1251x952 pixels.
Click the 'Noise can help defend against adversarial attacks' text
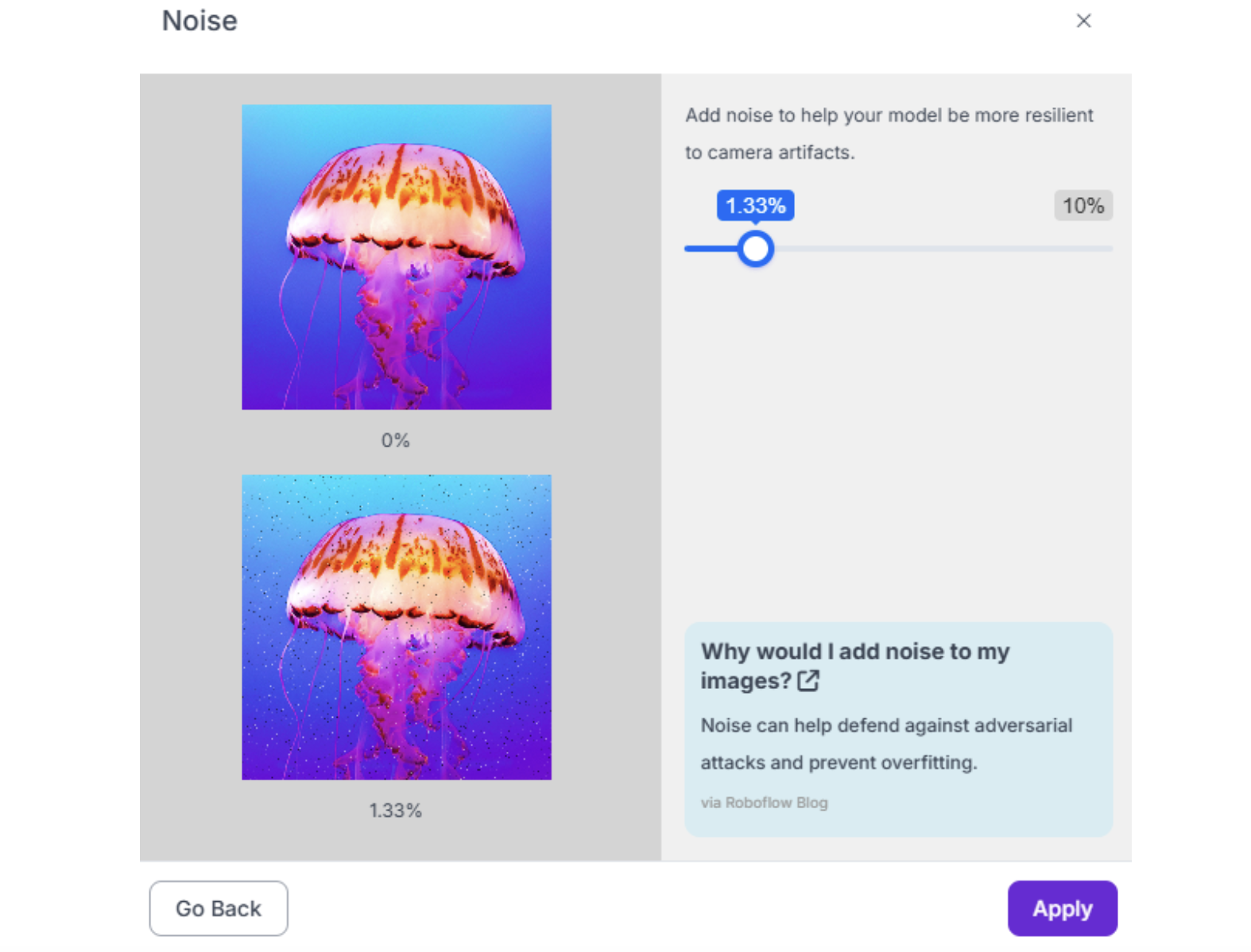885,726
